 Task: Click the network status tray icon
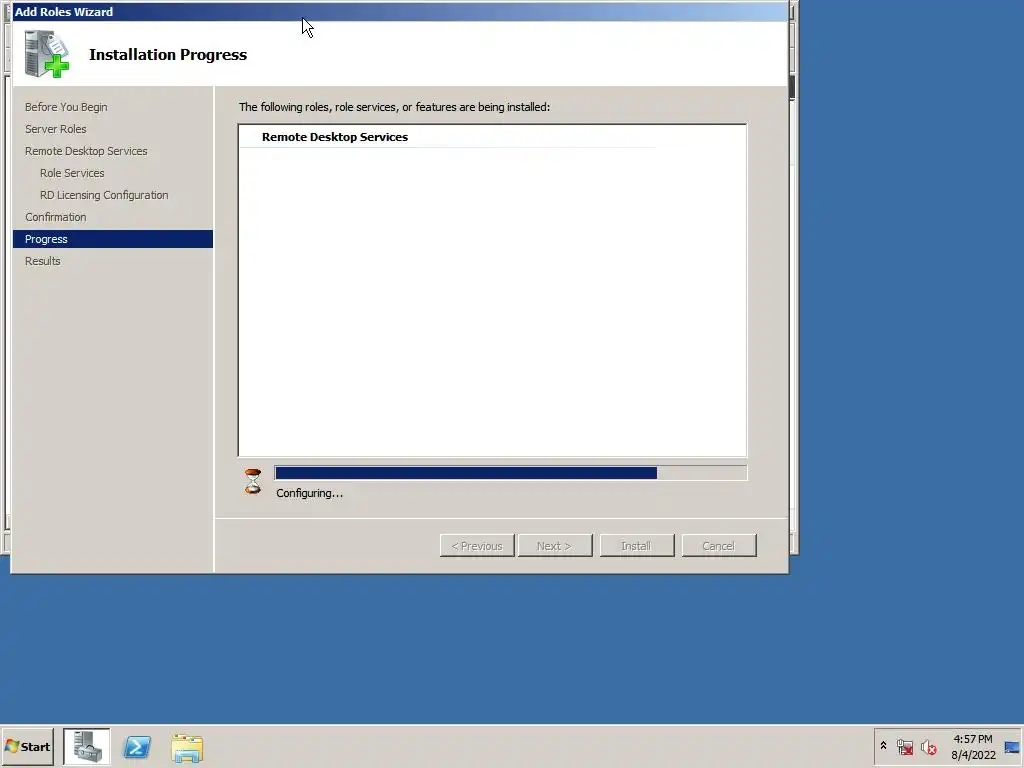[904, 746]
